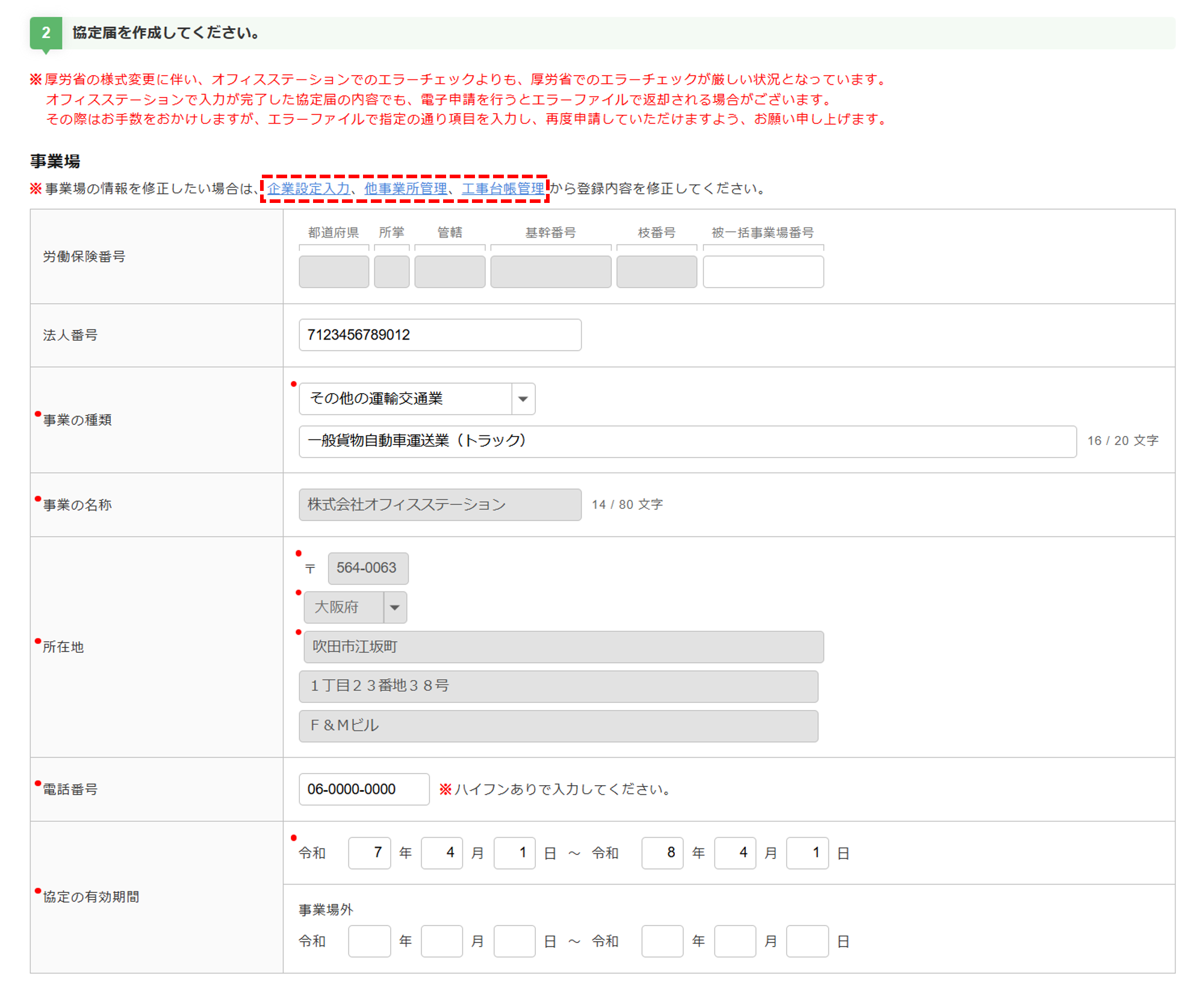Click the start year field showing 7
The image size is (1204, 993).
[x=369, y=852]
